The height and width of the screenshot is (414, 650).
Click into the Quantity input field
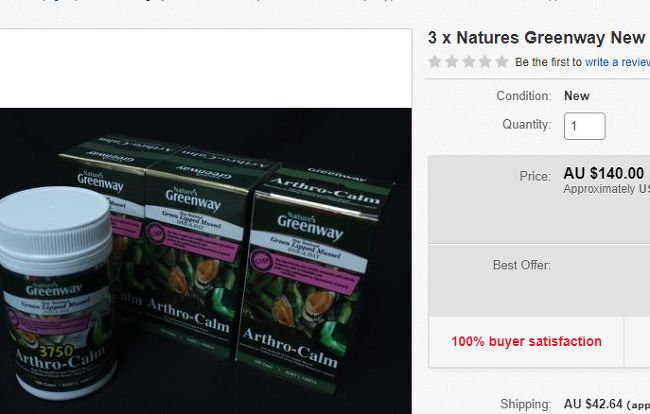(x=585, y=126)
